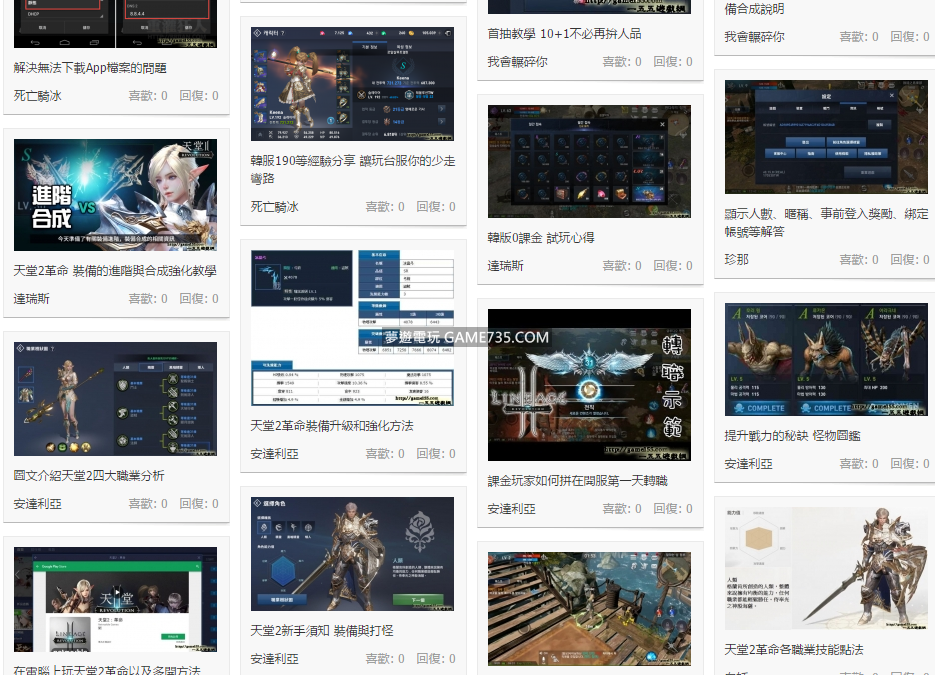Image resolution: width=935 pixels, height=675 pixels.
Task: Open the knight with hexagon stat chart thumbnail
Action: pos(826,568)
